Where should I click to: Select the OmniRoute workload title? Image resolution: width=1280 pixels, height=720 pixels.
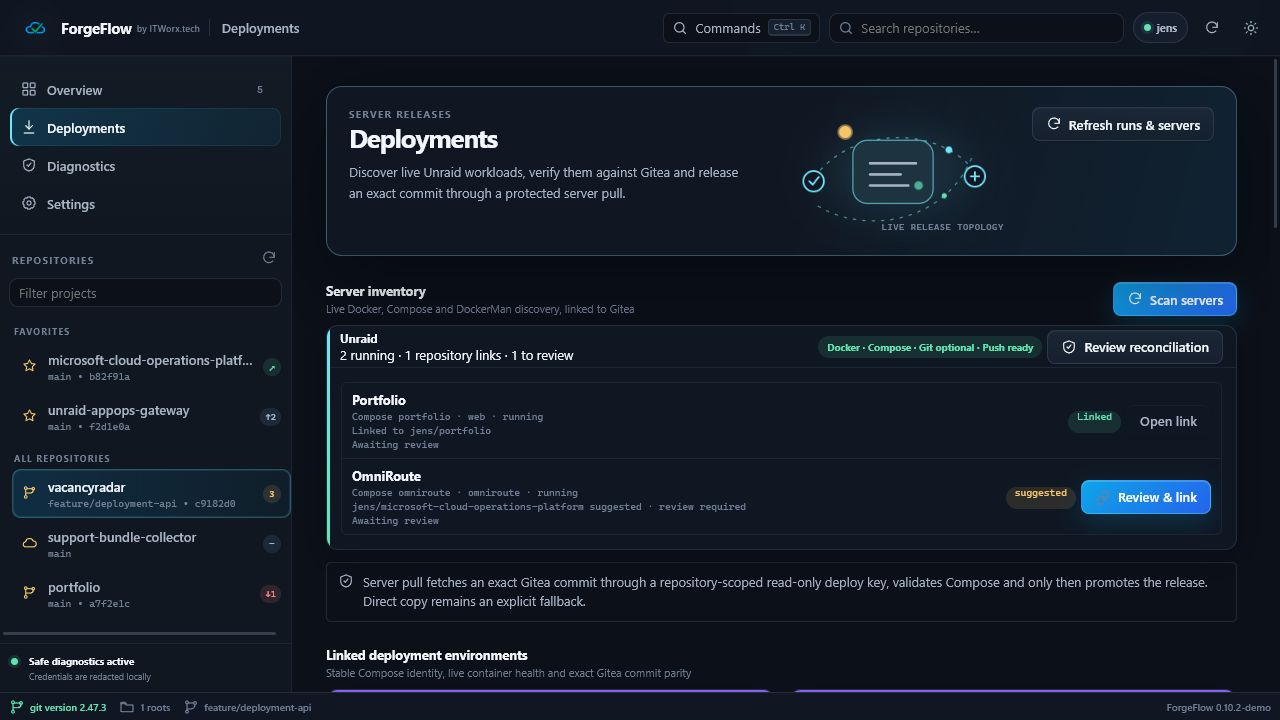(x=386, y=476)
